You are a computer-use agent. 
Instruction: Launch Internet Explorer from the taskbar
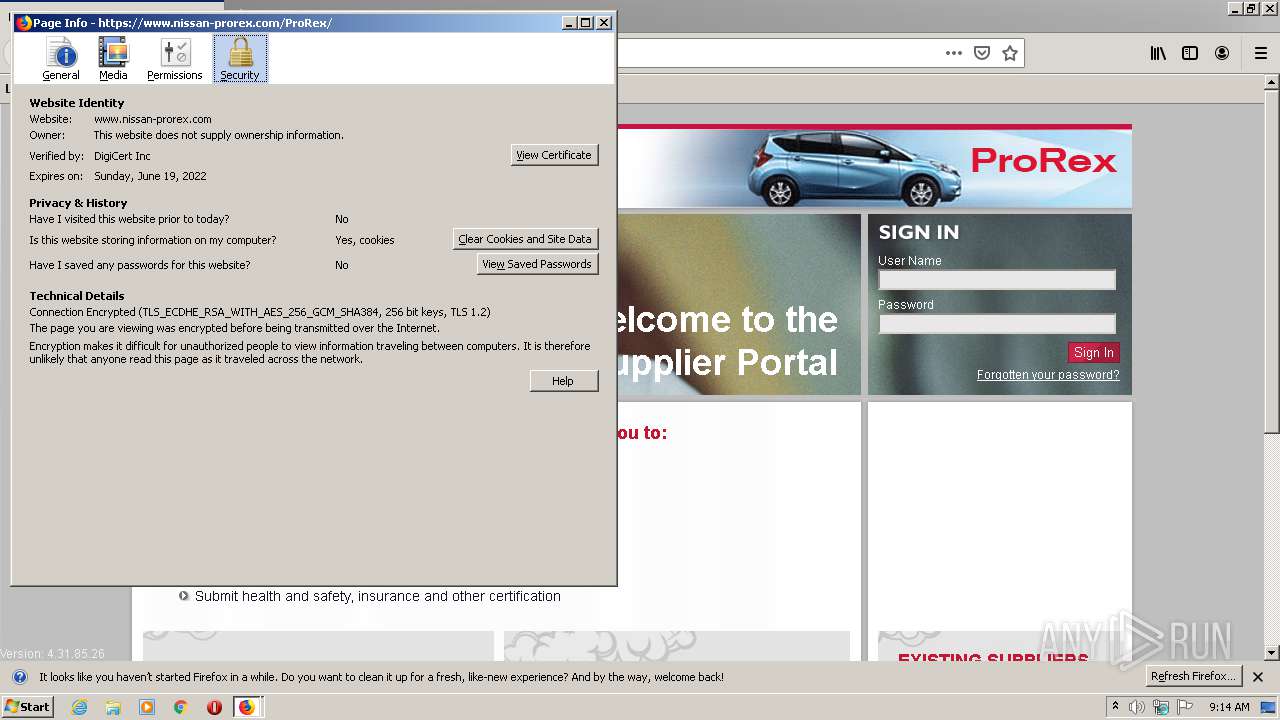tap(80, 707)
